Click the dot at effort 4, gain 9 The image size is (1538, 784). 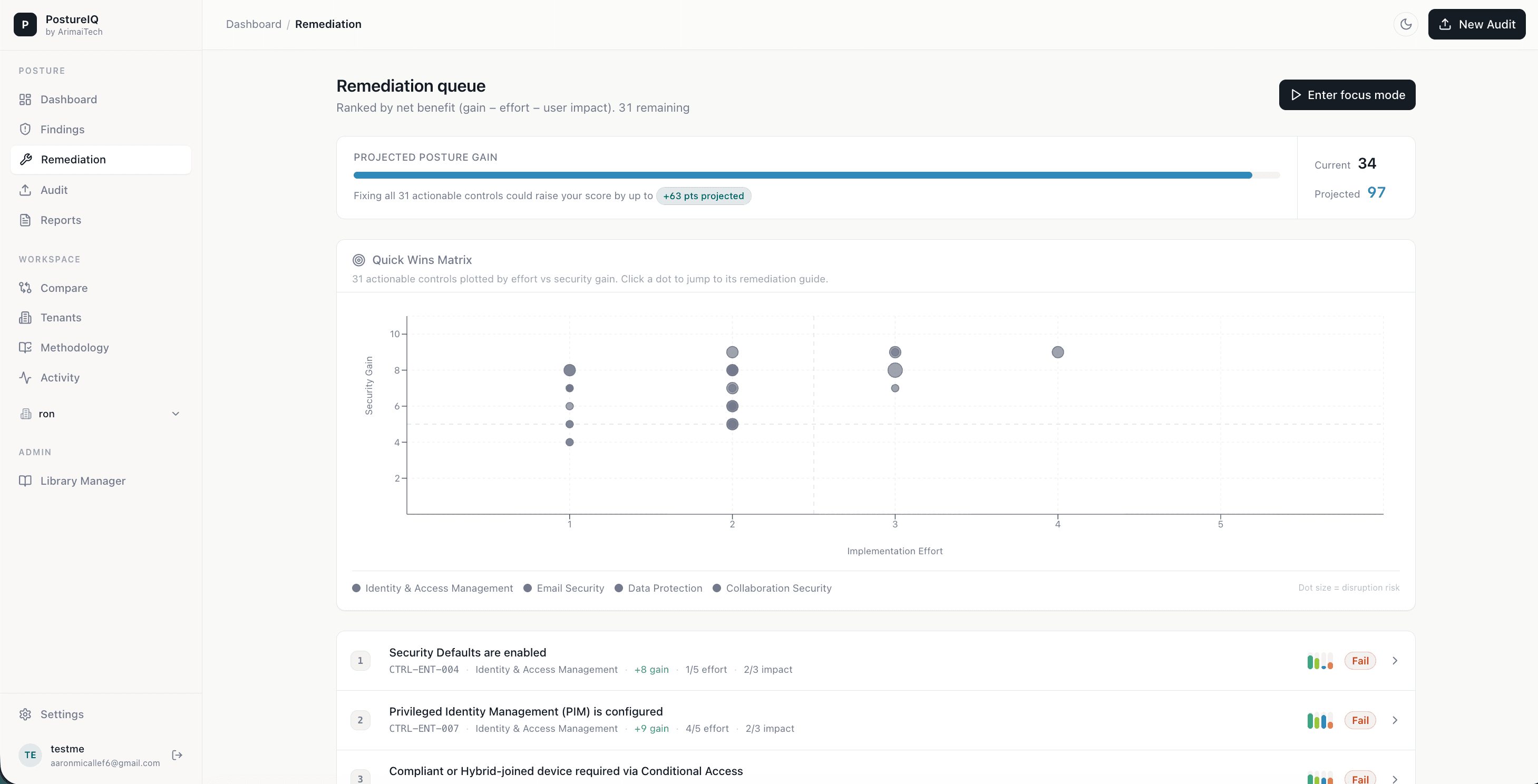click(x=1057, y=352)
